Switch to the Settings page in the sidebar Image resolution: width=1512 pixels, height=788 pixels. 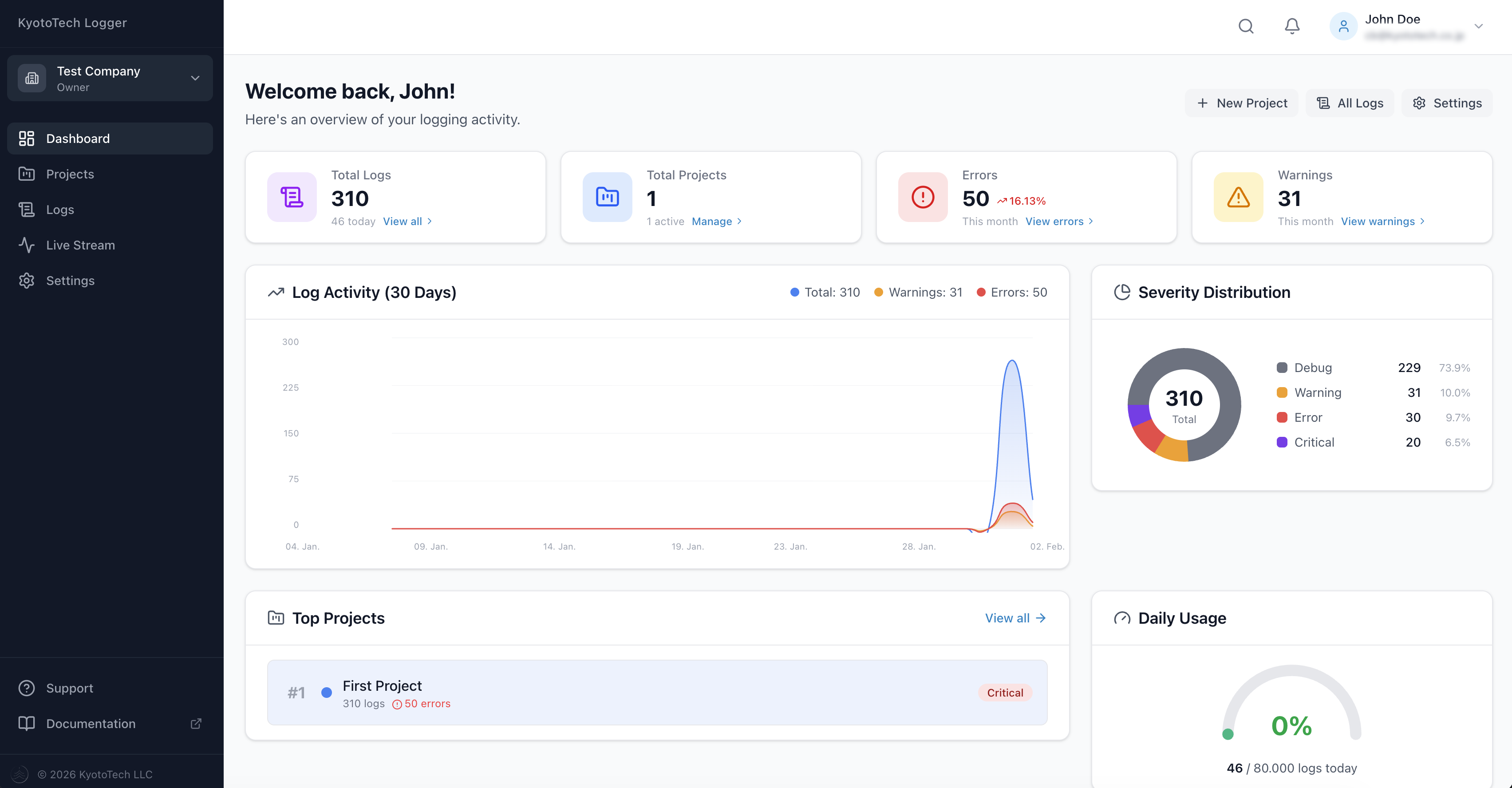pyautogui.click(x=70, y=281)
